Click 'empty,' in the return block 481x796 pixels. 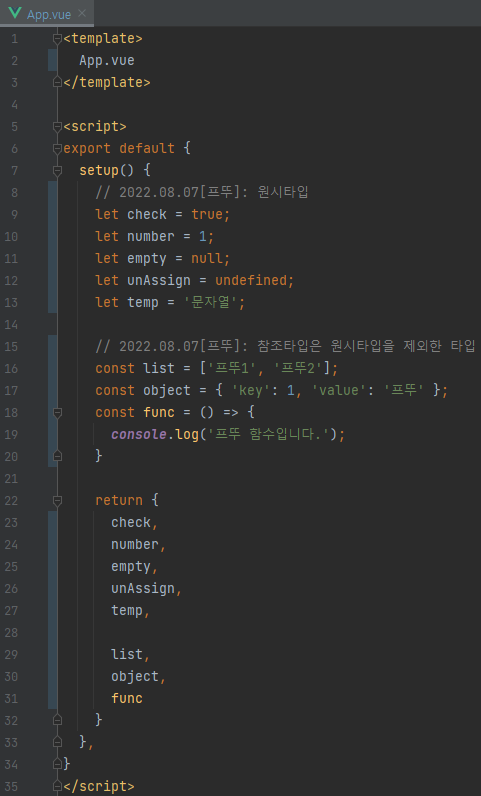(x=135, y=567)
